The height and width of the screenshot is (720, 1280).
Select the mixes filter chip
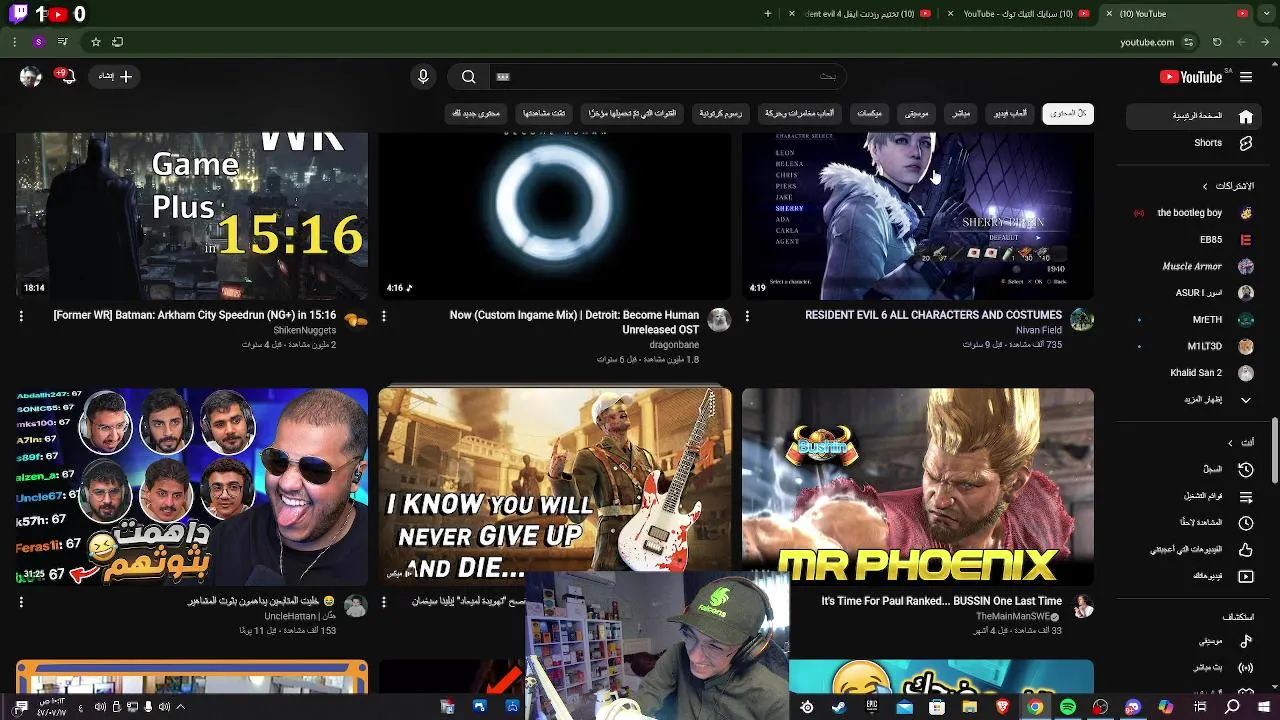[870, 114]
